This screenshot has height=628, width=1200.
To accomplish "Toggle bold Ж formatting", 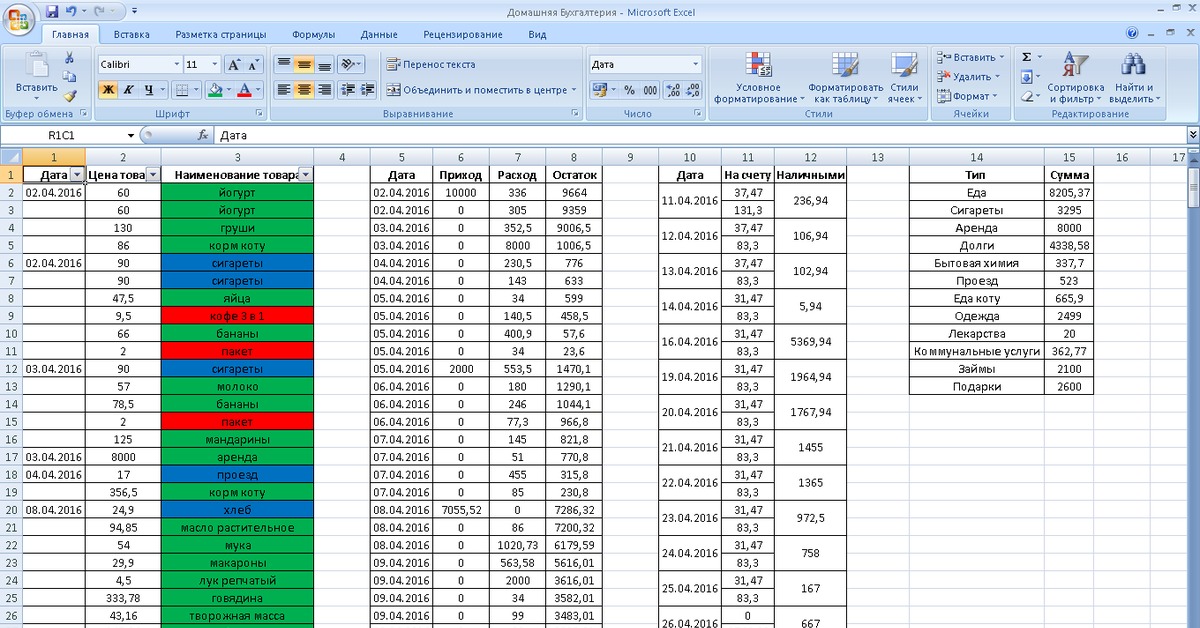I will pyautogui.click(x=108, y=90).
